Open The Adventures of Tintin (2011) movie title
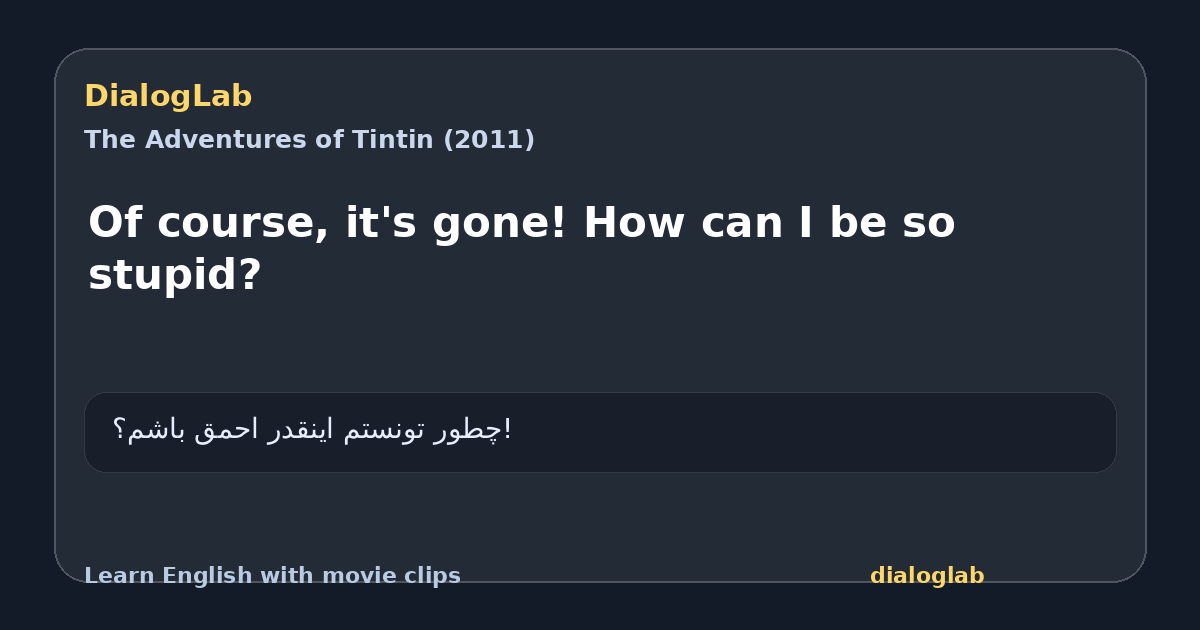This screenshot has height=630, width=1200. pyautogui.click(x=309, y=140)
